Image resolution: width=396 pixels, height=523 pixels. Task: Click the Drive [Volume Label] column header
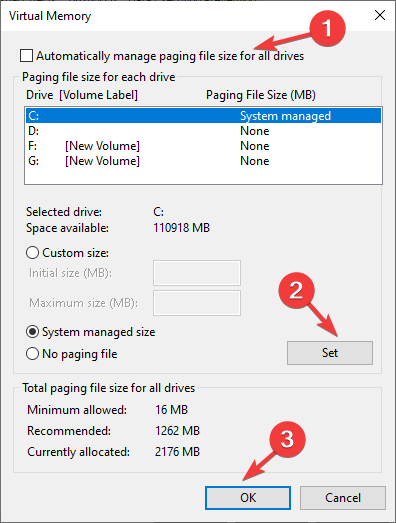tap(82, 95)
